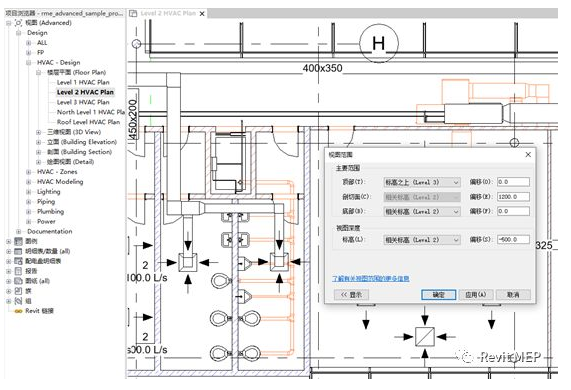
Task: Select the 450x200 duct size tag
Action: coord(133,119)
